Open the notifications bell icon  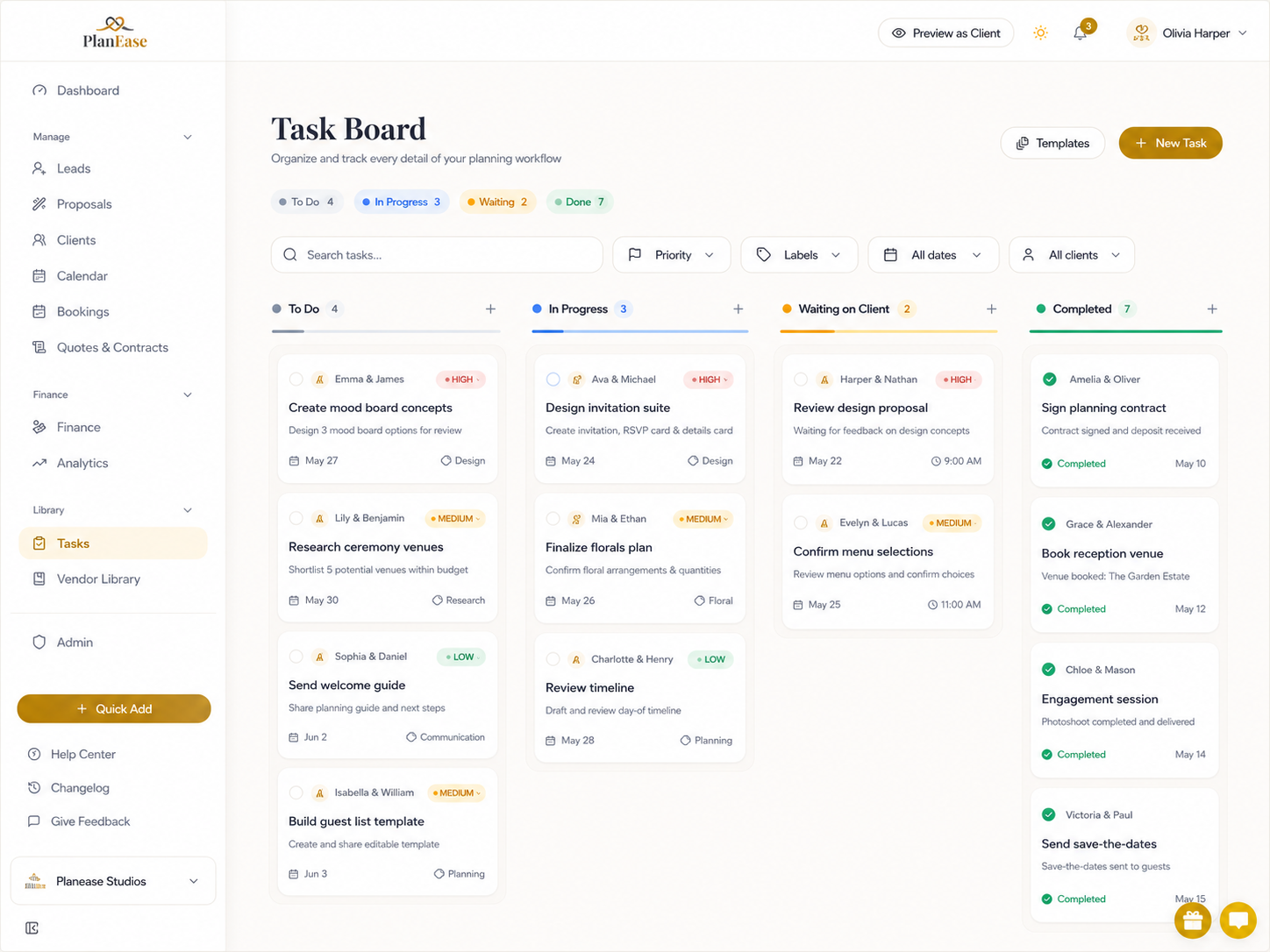(1081, 33)
